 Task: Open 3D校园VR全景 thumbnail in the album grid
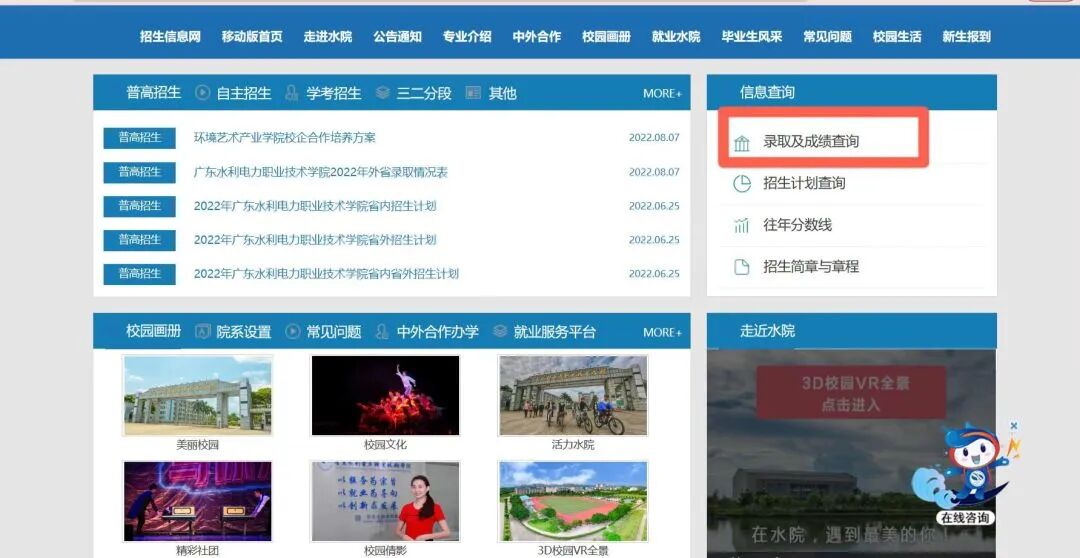pos(573,502)
